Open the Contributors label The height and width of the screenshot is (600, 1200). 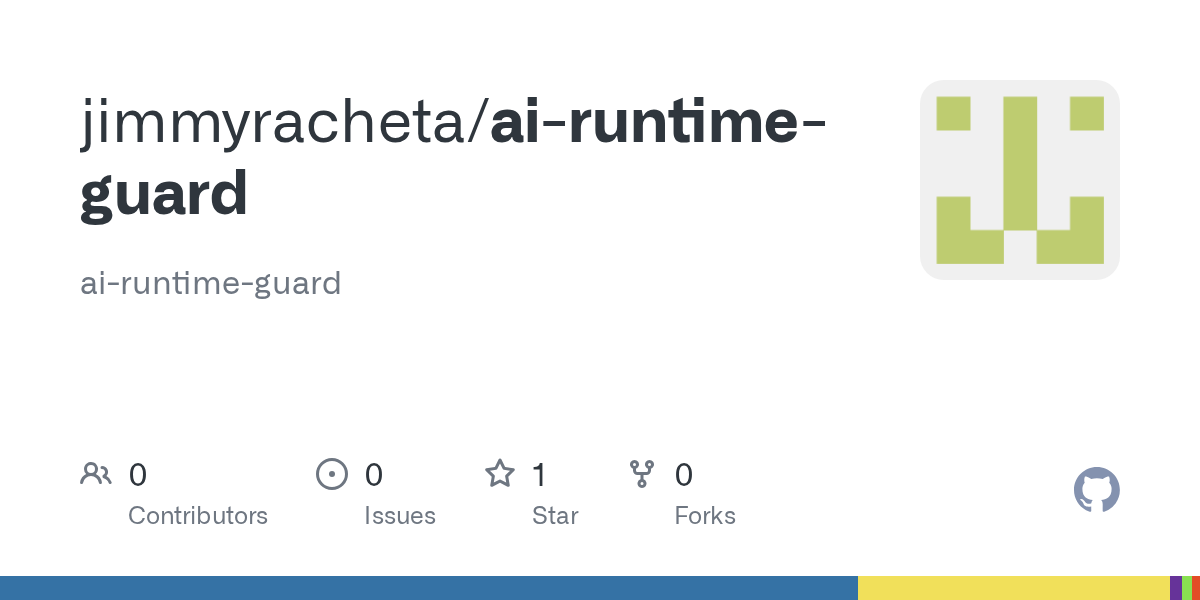[x=198, y=516]
